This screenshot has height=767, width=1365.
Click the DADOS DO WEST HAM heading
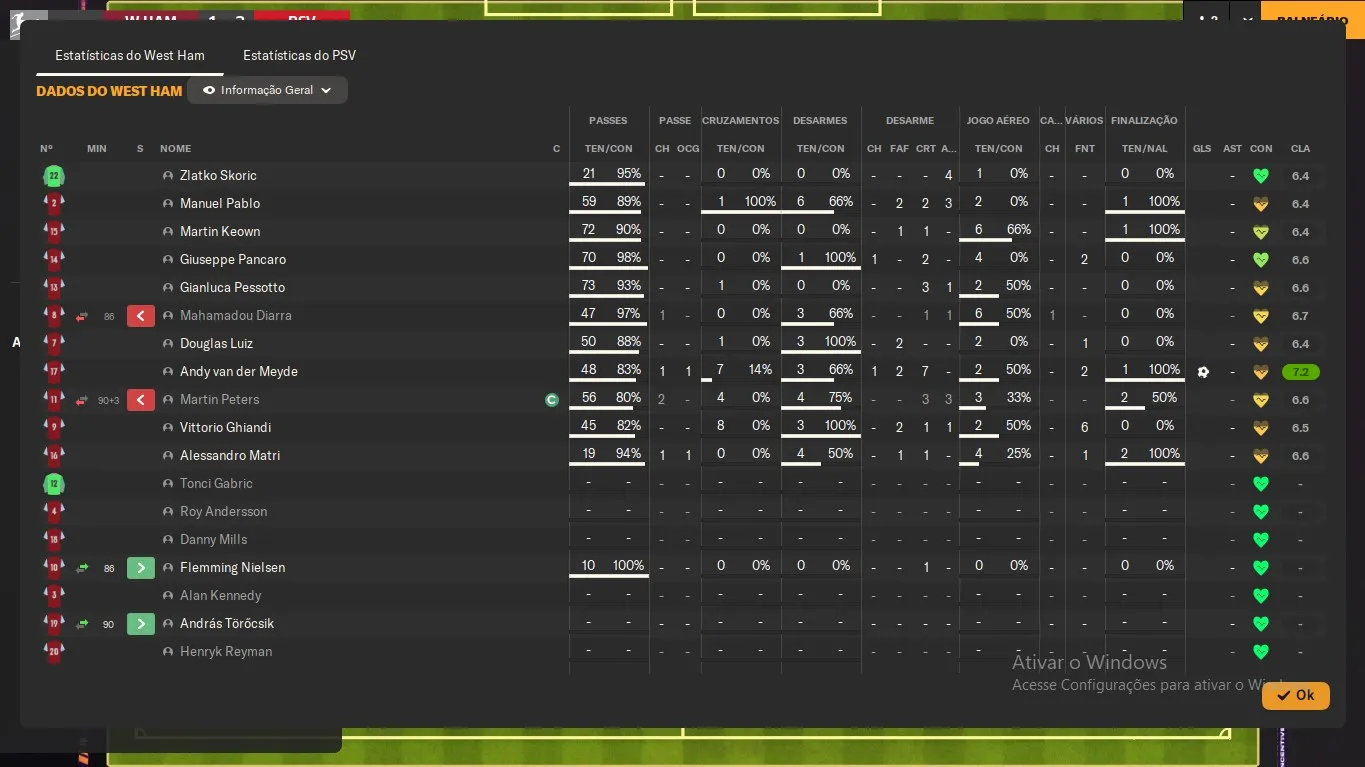click(109, 91)
